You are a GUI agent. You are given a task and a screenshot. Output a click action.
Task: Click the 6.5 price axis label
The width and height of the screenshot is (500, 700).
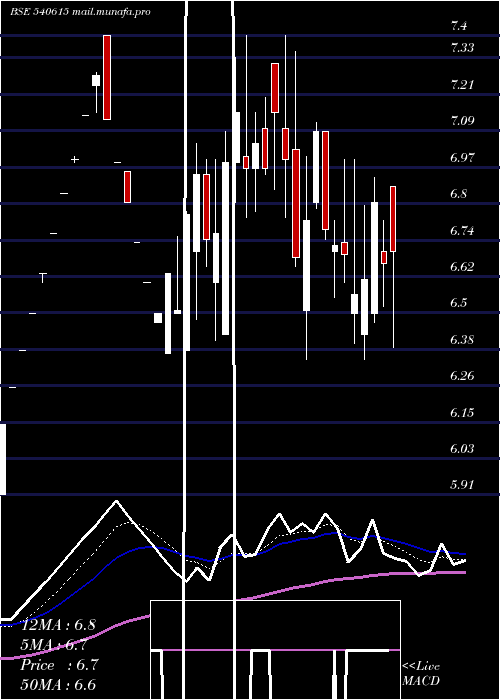pos(459,303)
